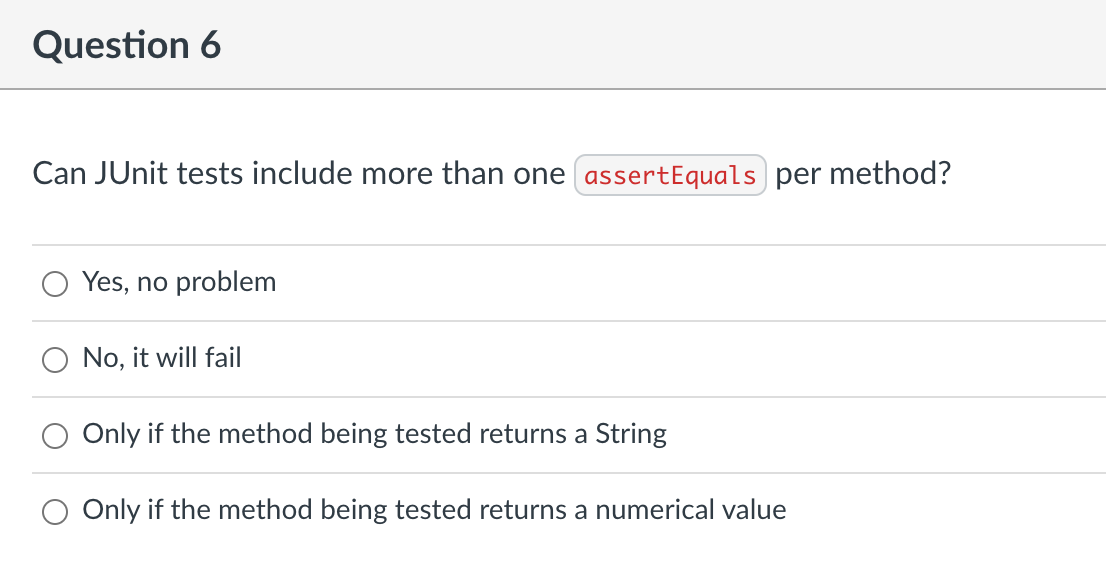
Task: Click the "Only if the method being tested returns a String" label
Action: (x=374, y=434)
